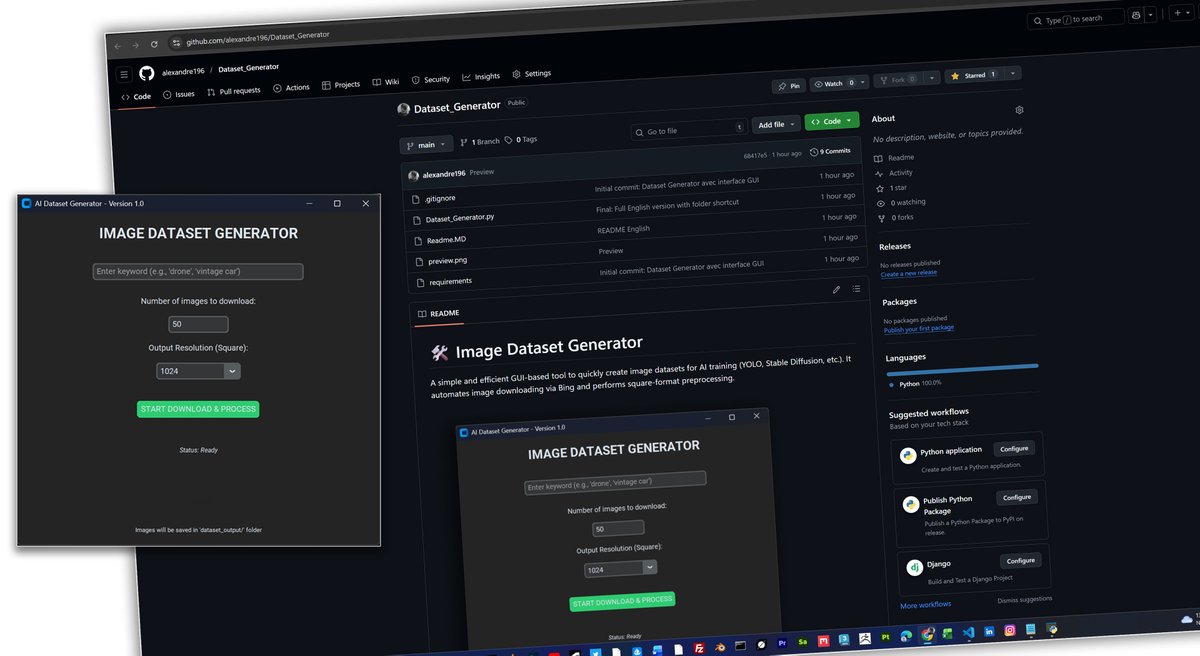Screen dimensions: 1200x656
Task: Expand the Fork options dropdown arrow
Action: pyautogui.click(x=933, y=78)
